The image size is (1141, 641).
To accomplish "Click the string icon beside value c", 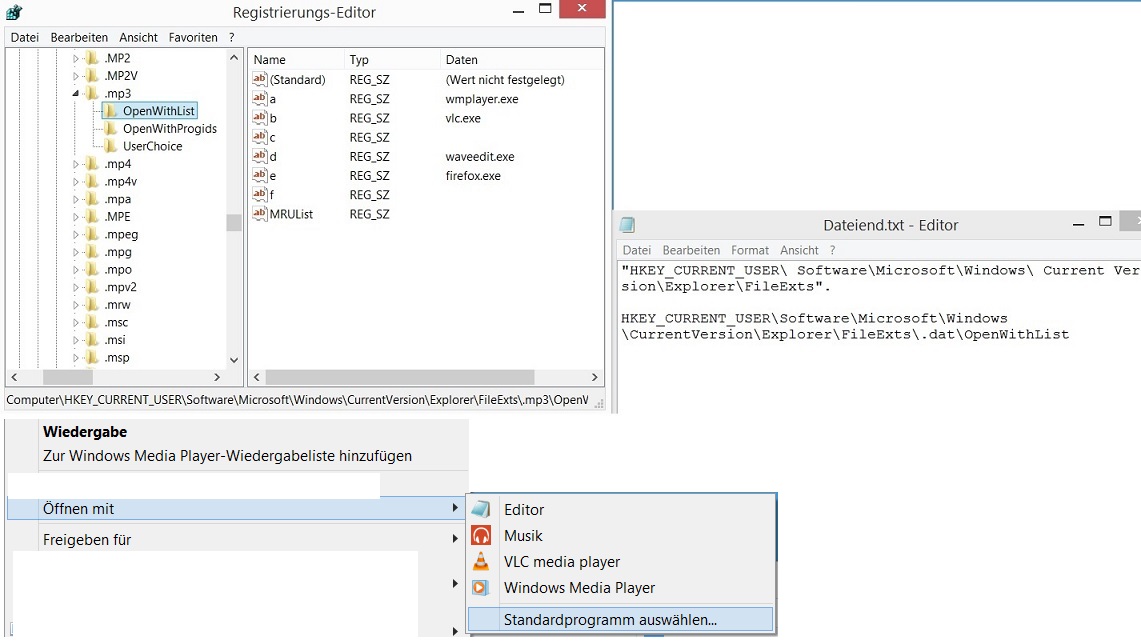I will 260,136.
